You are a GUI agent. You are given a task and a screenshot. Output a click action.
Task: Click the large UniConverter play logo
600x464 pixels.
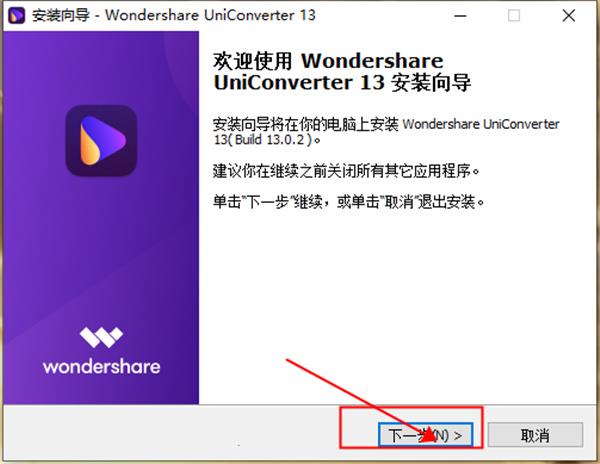click(x=101, y=141)
